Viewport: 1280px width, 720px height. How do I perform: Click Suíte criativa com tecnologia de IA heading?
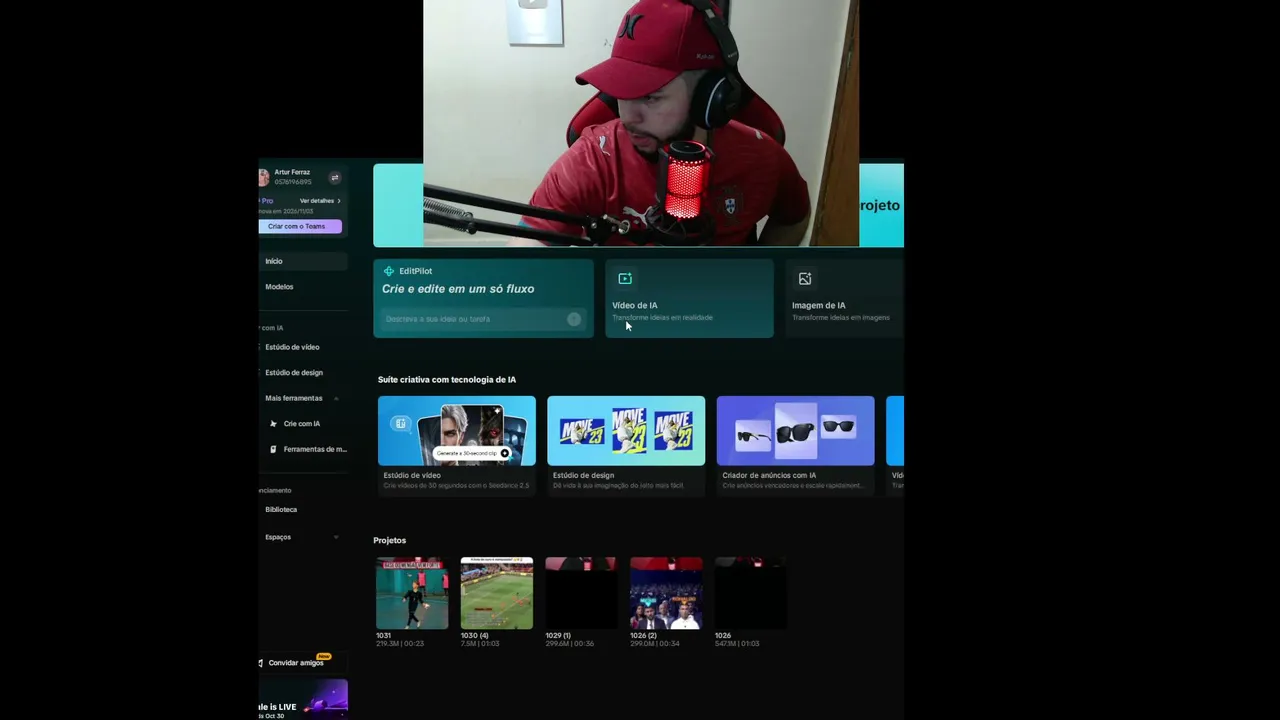click(447, 380)
